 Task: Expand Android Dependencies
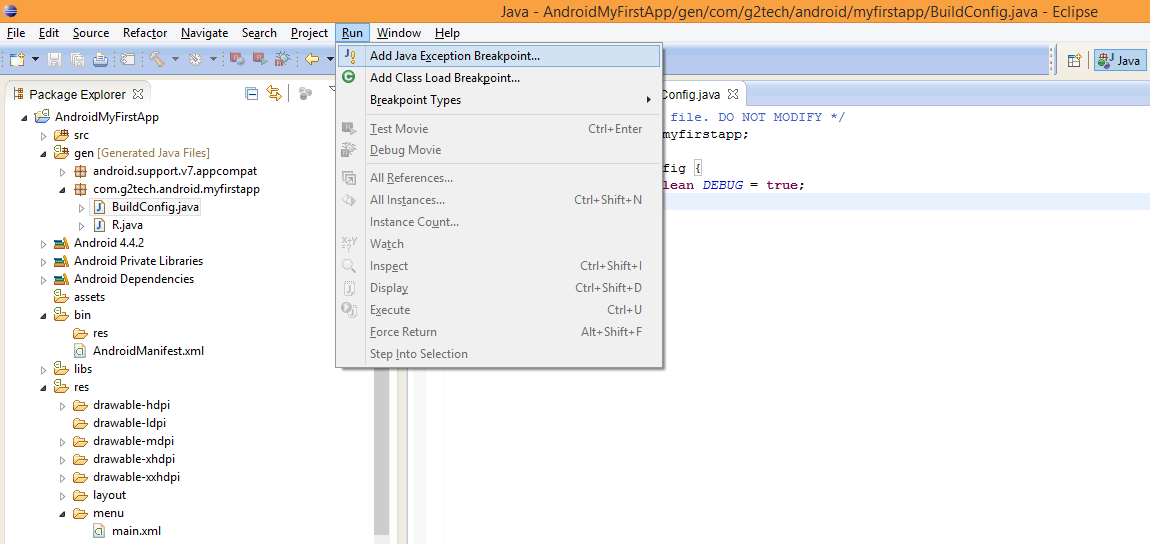point(43,280)
